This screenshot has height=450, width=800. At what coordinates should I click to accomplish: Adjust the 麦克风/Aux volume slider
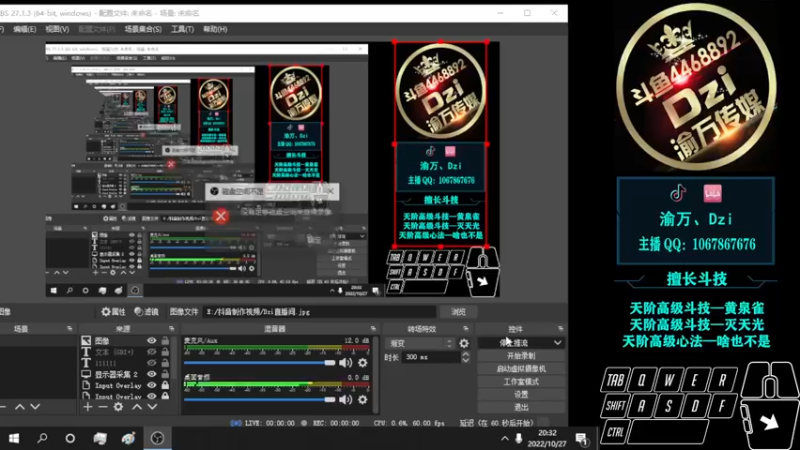(x=260, y=363)
